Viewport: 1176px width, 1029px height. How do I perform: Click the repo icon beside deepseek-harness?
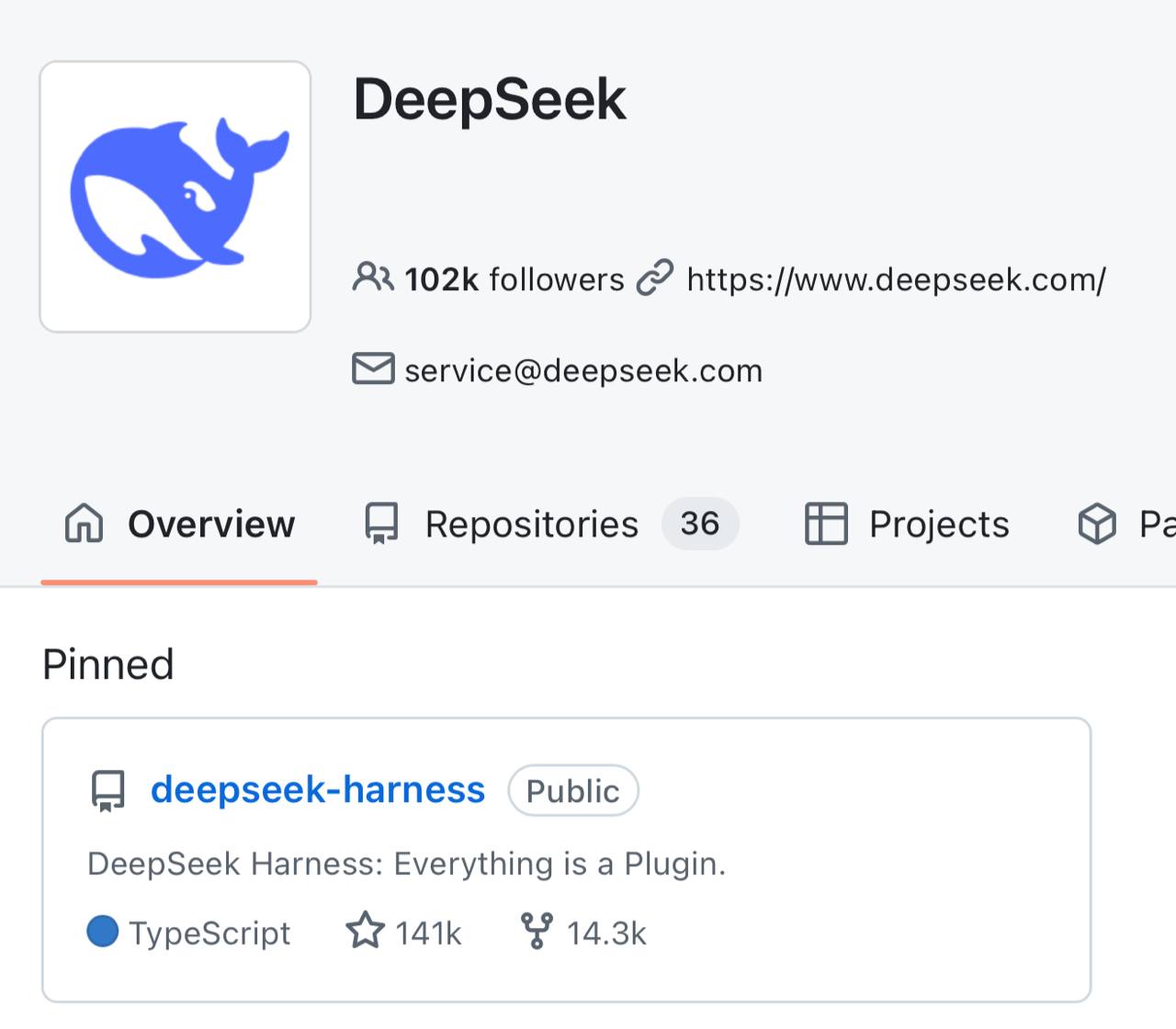click(x=107, y=791)
